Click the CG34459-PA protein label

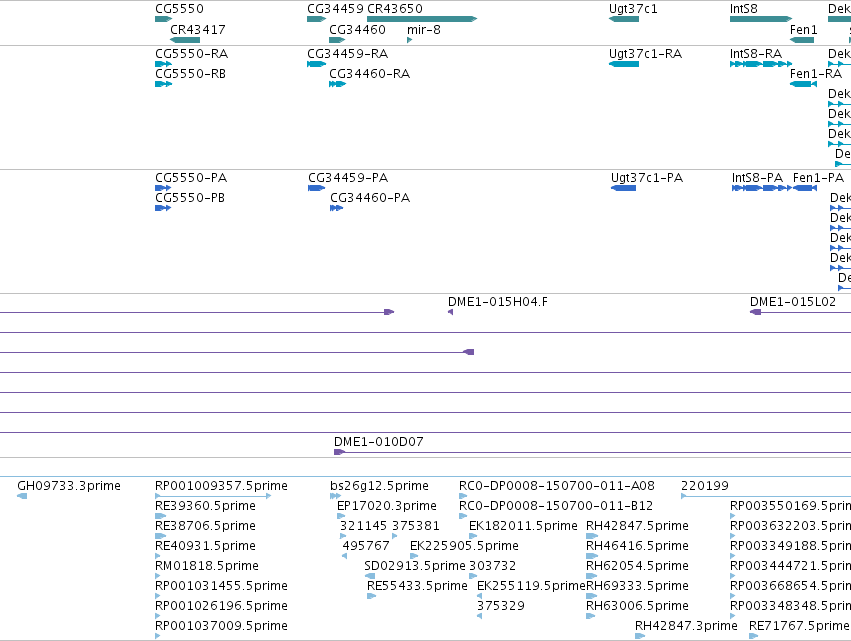click(x=348, y=178)
